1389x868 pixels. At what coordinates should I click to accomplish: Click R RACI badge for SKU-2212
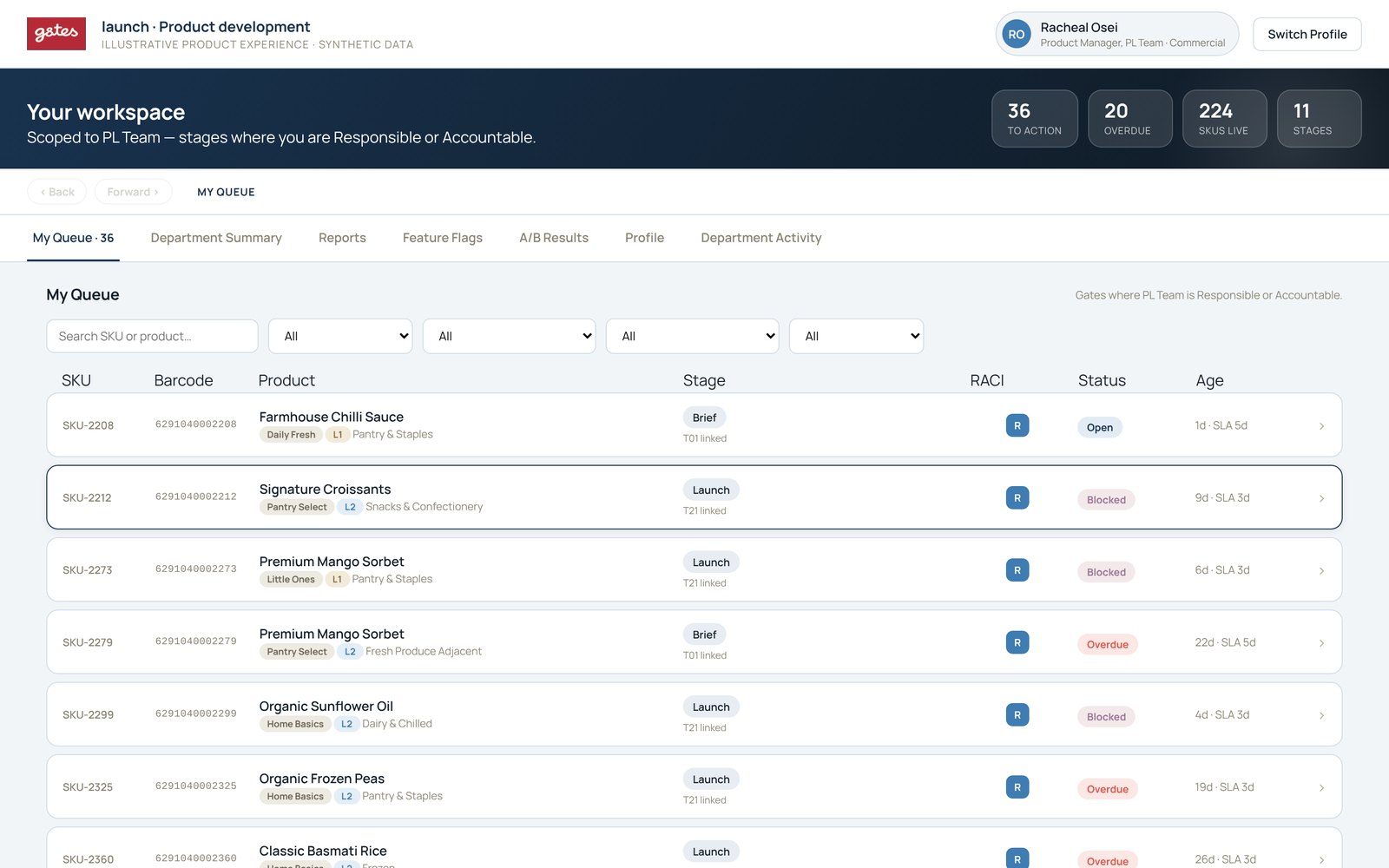coord(1017,497)
